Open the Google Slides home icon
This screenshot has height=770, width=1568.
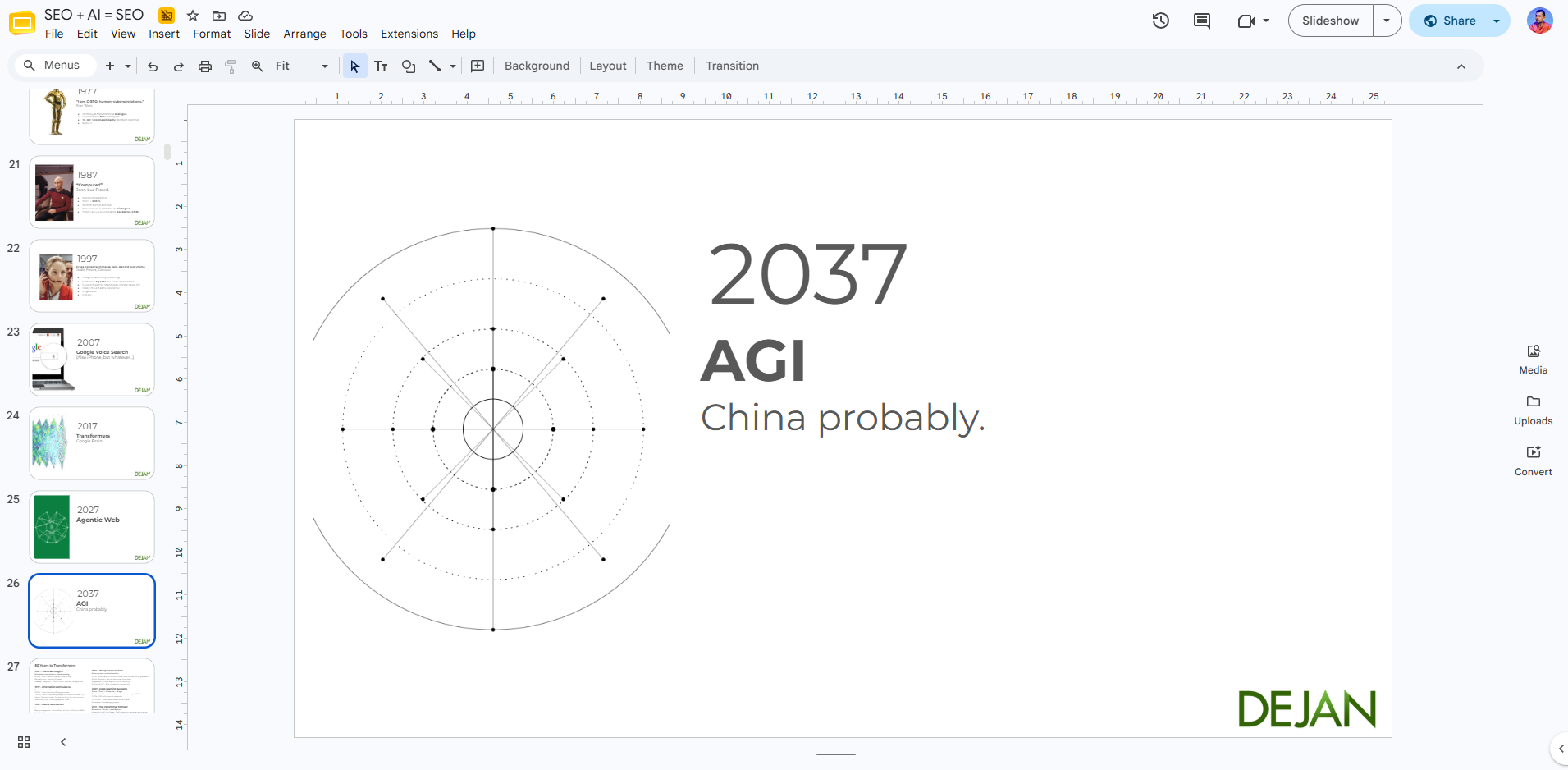tap(22, 23)
